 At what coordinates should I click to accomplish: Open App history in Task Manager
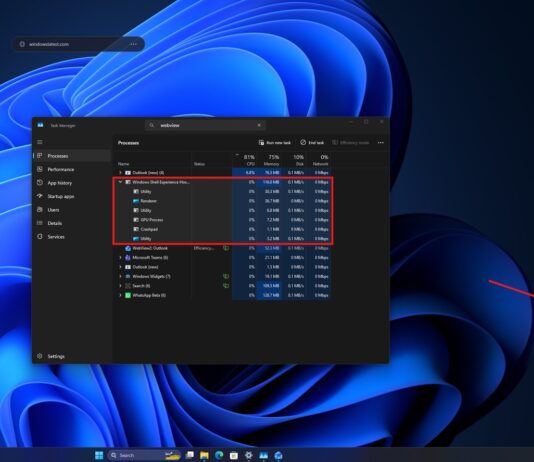pos(72,183)
